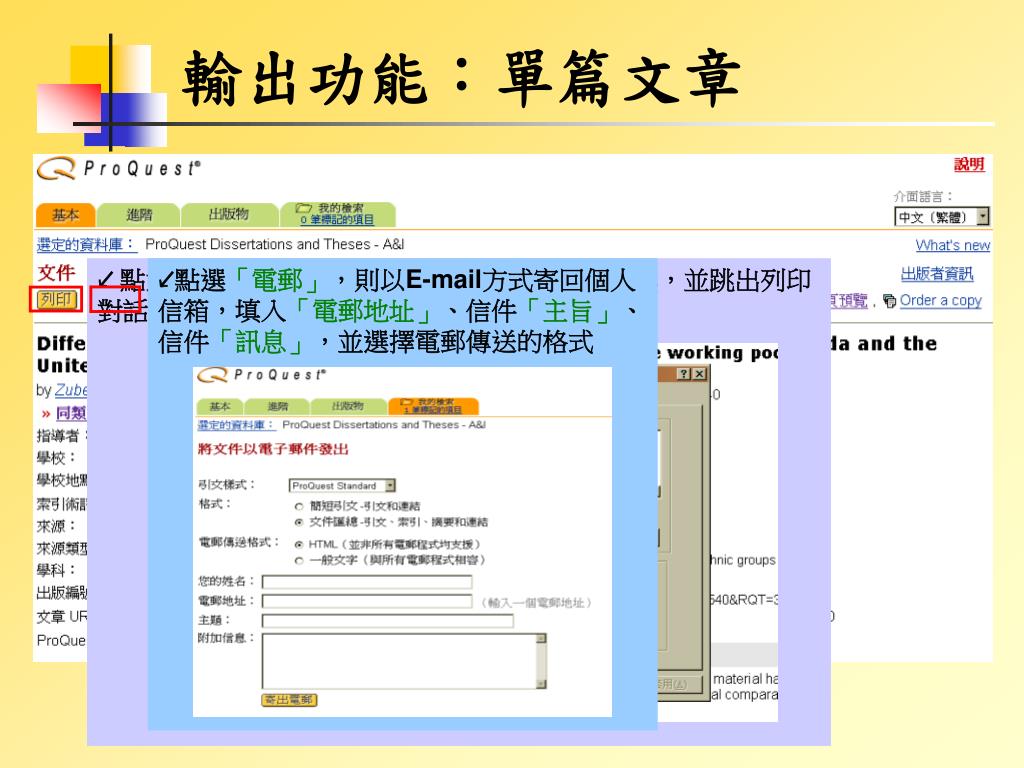
Task: Click the 主題 subject input field
Action: (388, 620)
